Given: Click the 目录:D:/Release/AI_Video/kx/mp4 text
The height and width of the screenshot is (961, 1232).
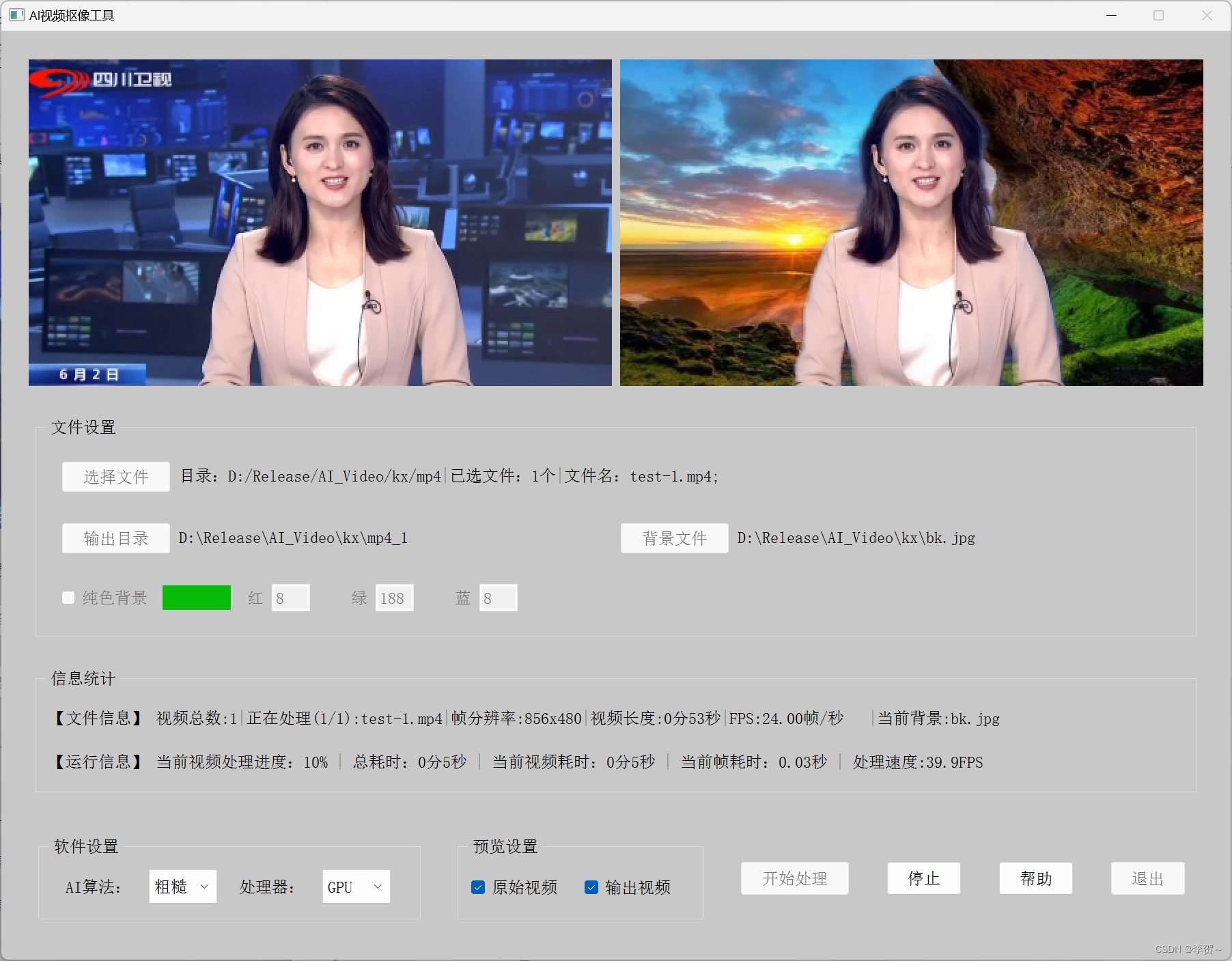Looking at the screenshot, I should 311,477.
